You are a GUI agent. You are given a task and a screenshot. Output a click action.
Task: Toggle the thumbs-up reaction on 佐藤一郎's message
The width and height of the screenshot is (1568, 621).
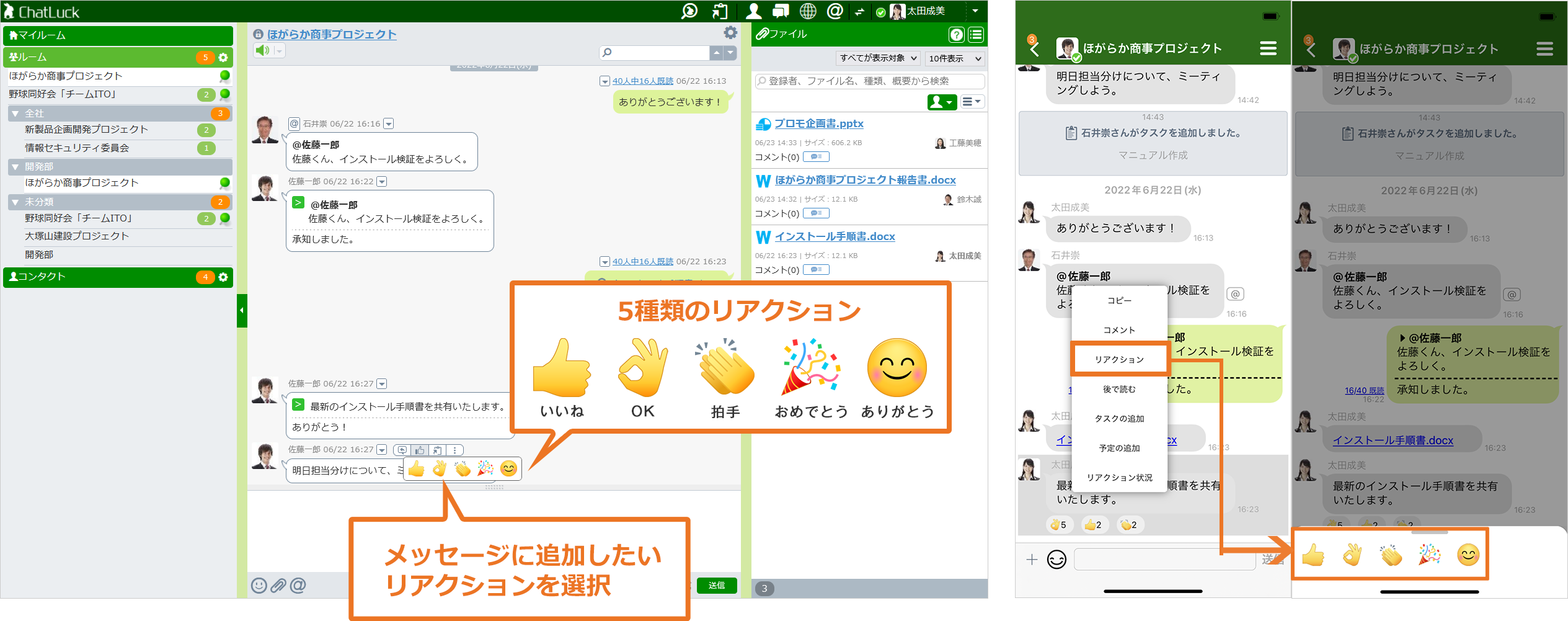click(x=419, y=449)
